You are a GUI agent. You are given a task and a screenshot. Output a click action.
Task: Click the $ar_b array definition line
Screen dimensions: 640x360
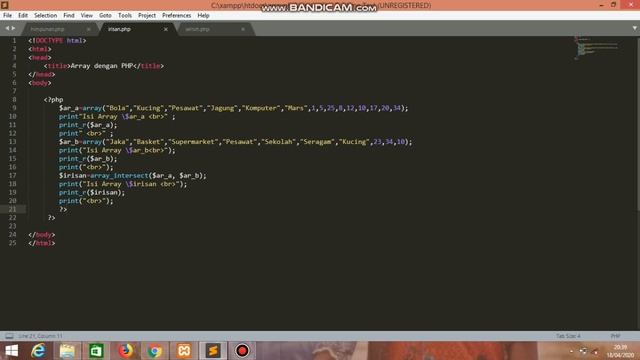click(x=236, y=142)
